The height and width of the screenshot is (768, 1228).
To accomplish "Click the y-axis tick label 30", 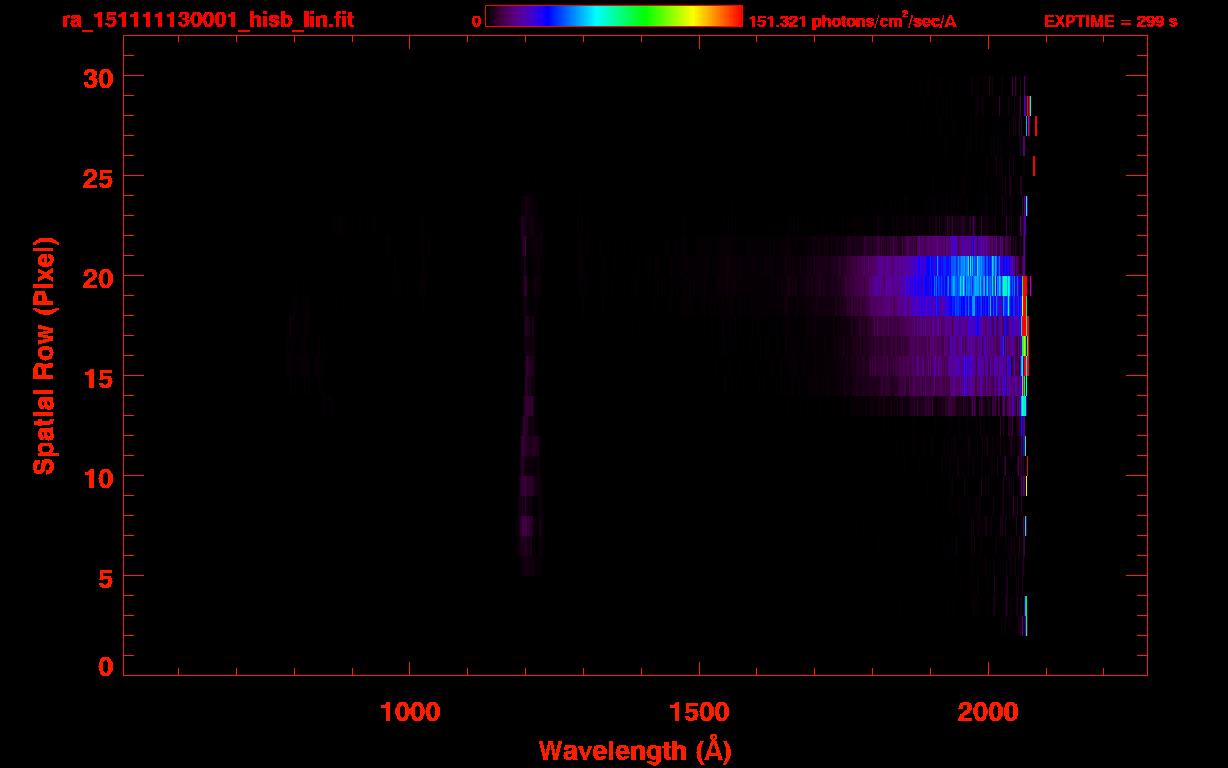I will click(x=99, y=77).
